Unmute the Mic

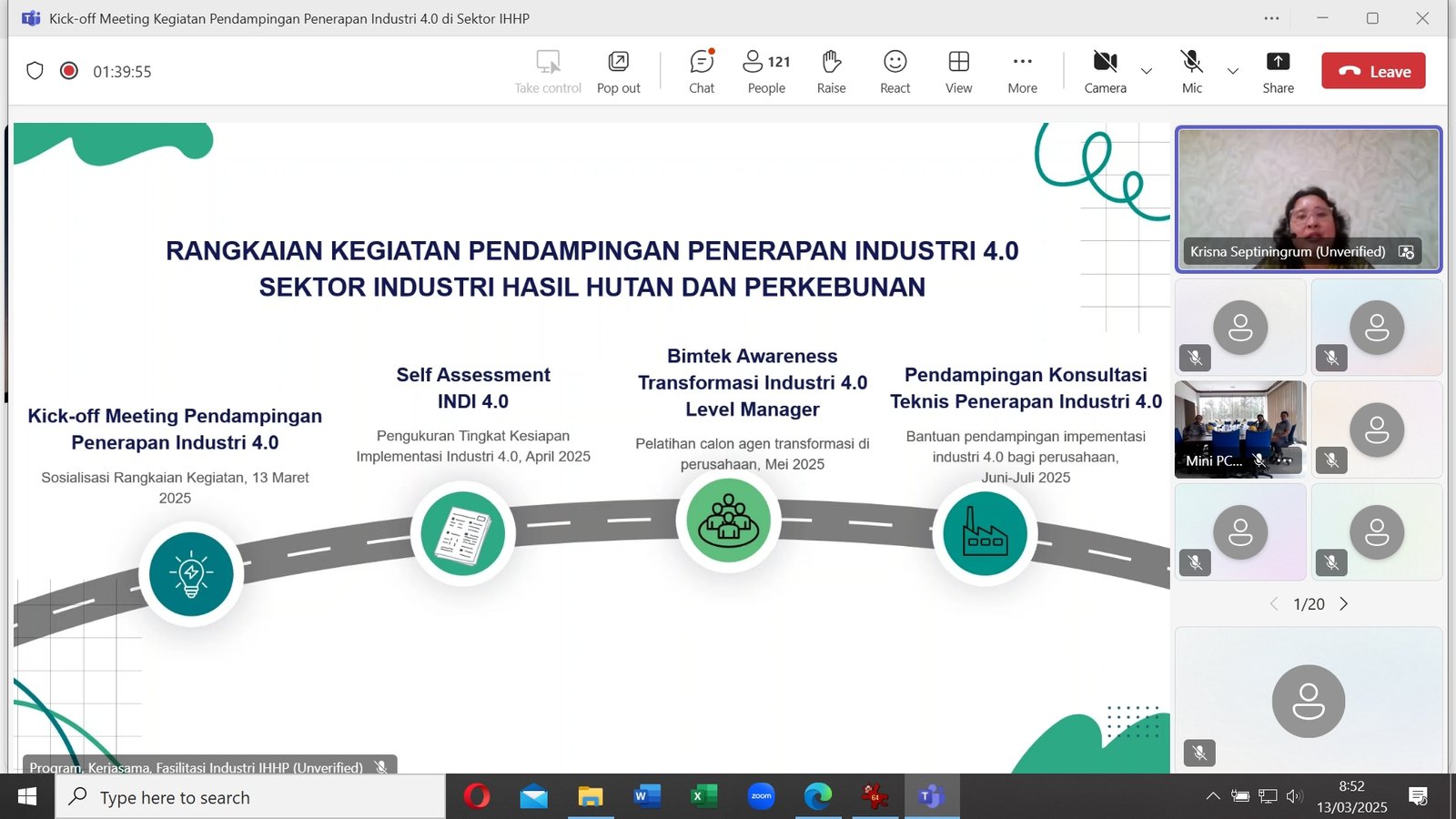[1191, 72]
